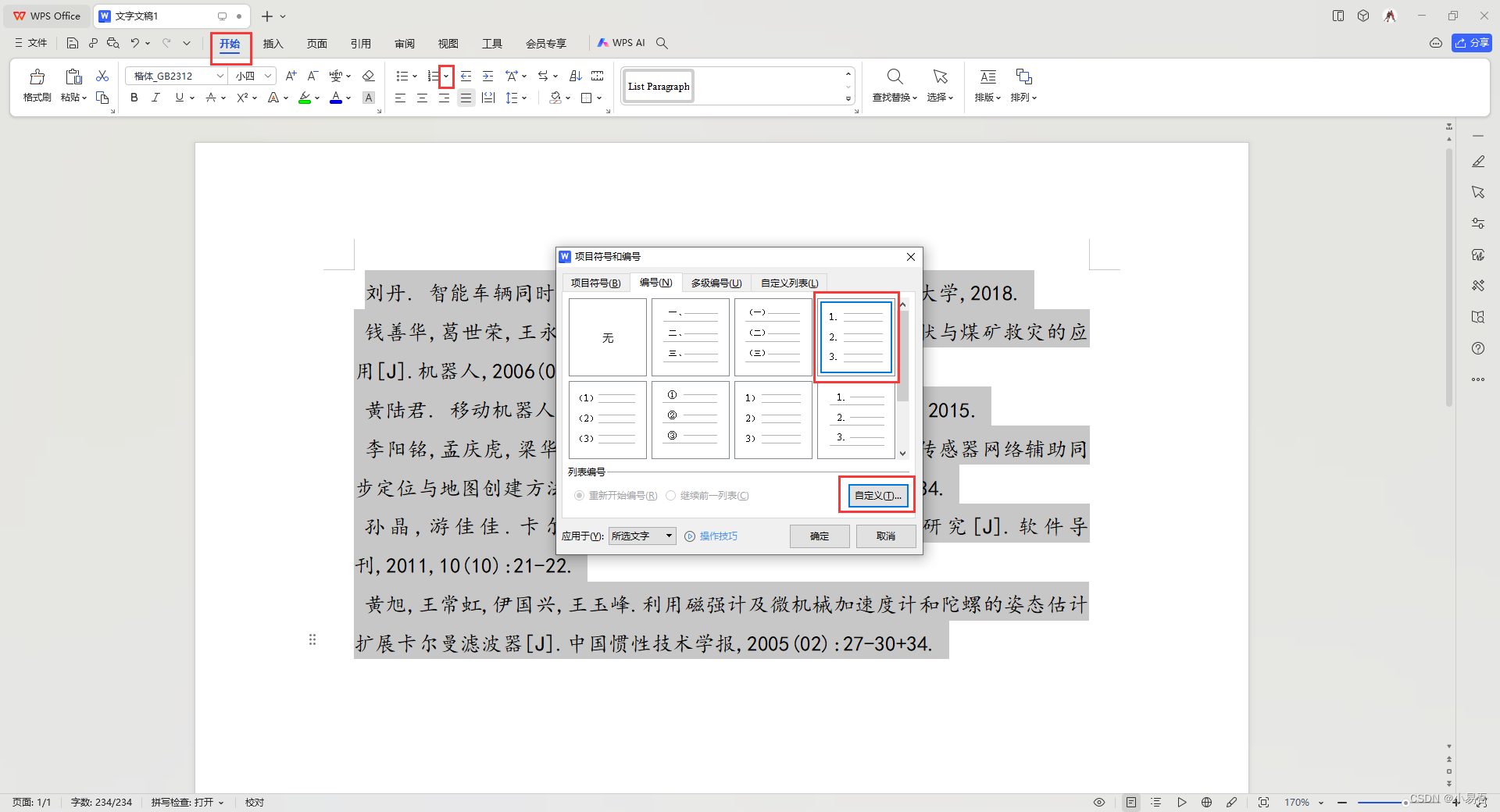This screenshot has height=812, width=1500.
Task: Click the Cut scissors icon
Action: (102, 76)
